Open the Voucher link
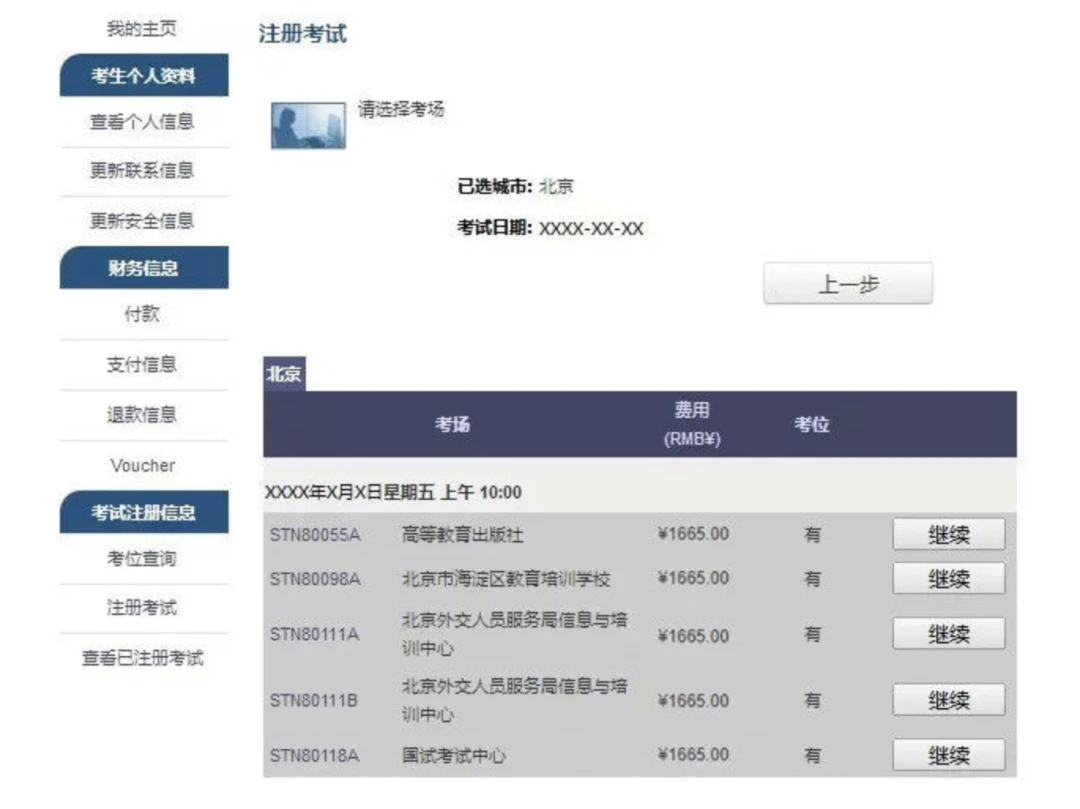1080x809 pixels. click(x=143, y=465)
